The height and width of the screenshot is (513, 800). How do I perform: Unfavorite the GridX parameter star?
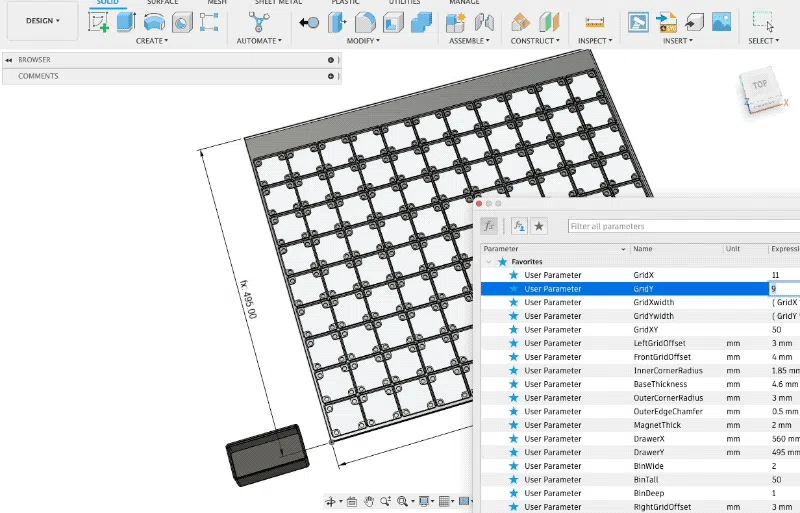click(x=514, y=274)
